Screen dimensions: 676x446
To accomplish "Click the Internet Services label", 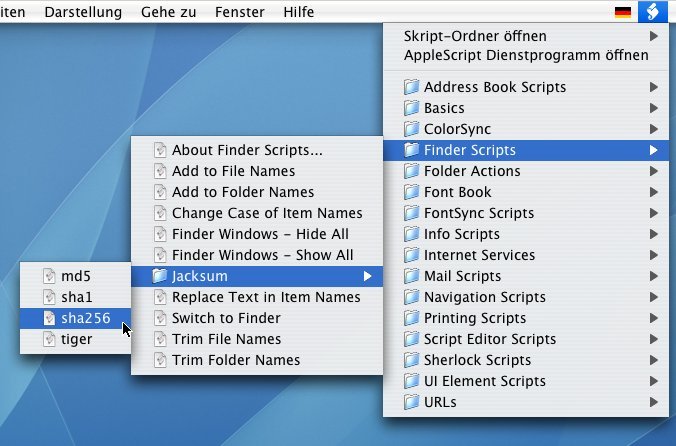I will point(479,255).
